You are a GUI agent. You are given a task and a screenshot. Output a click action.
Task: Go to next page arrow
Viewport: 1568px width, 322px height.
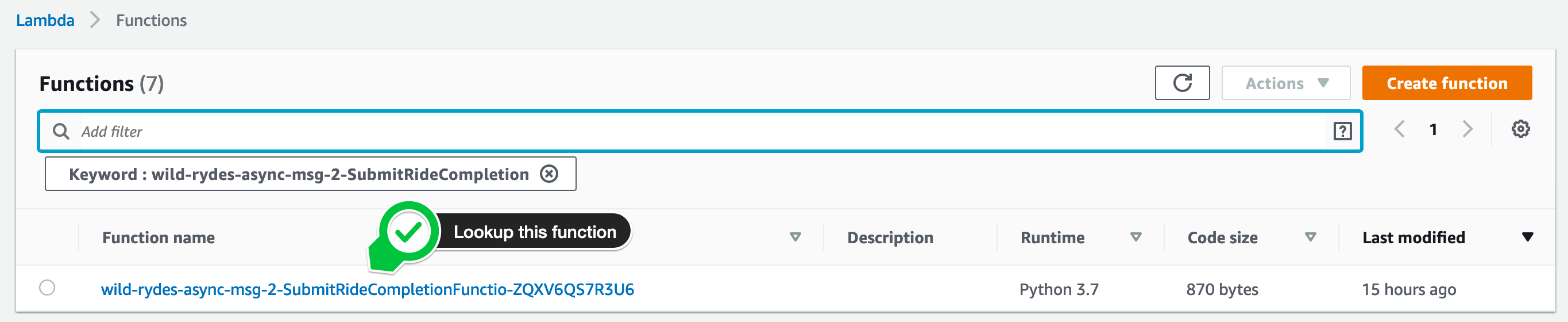pos(1467,129)
